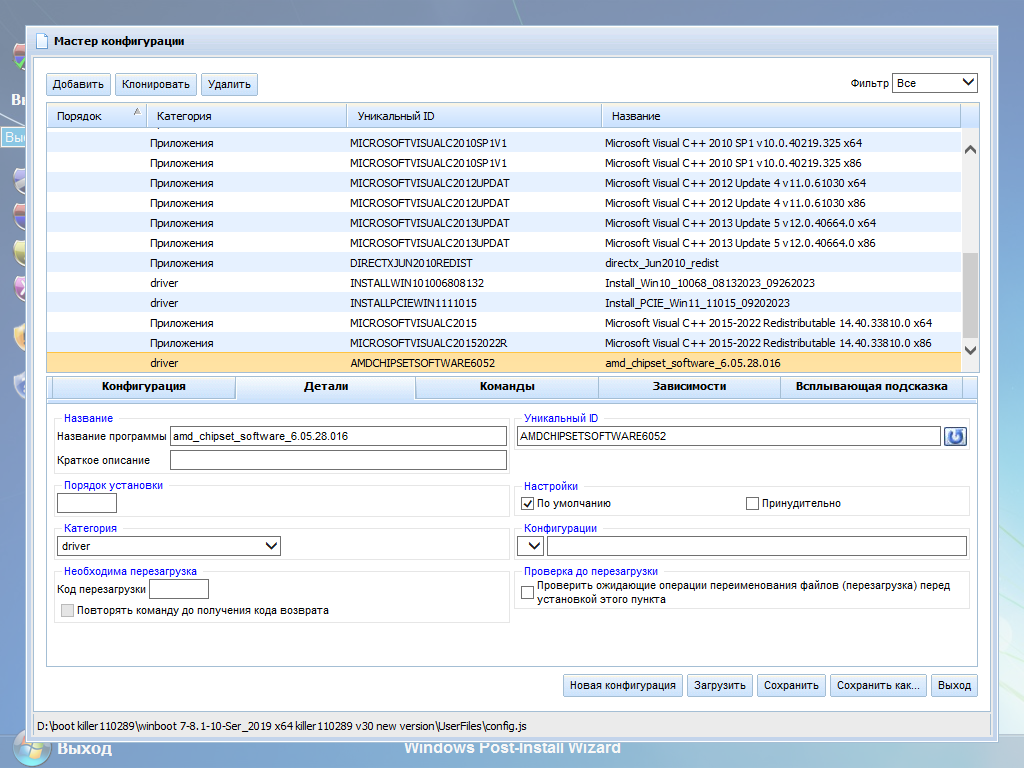Click the document icon in the title bar
The image size is (1024, 768).
(x=42, y=41)
